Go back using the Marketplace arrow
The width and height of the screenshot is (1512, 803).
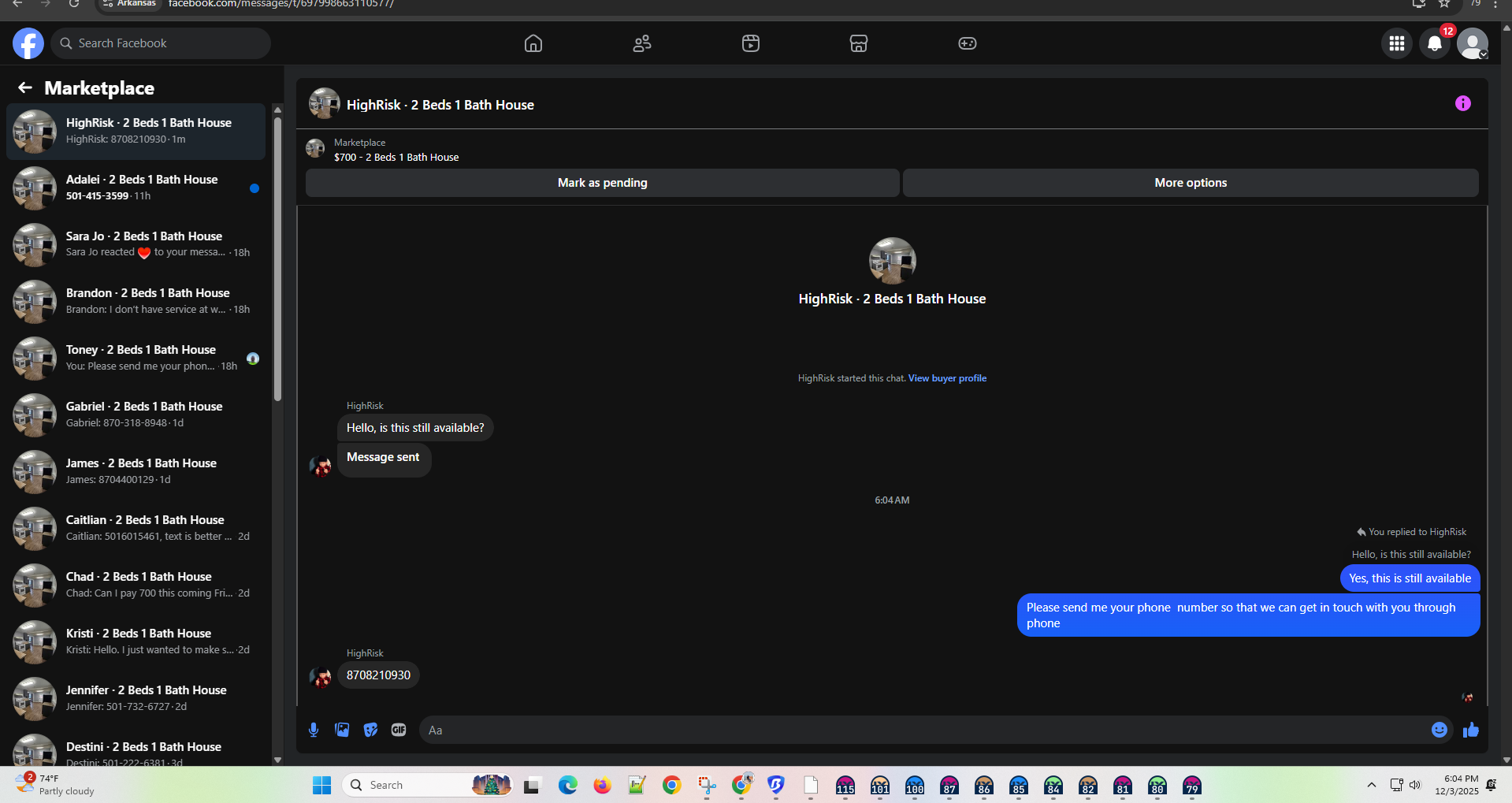click(x=25, y=87)
